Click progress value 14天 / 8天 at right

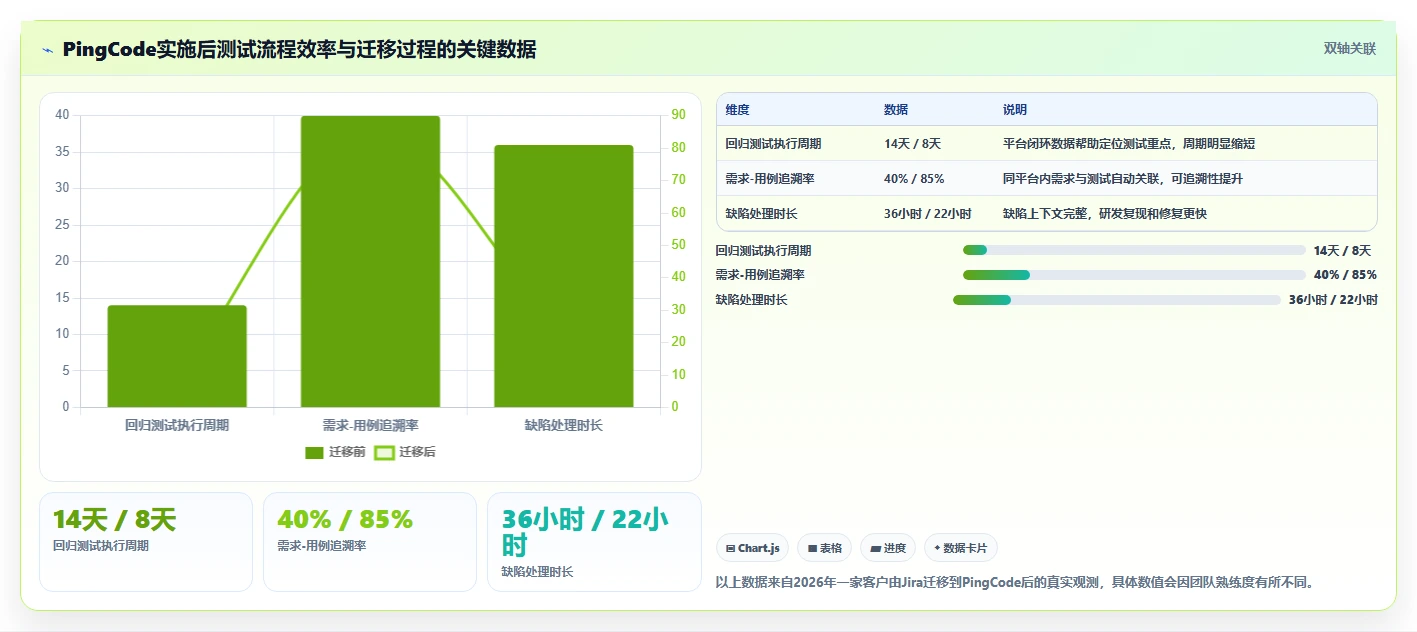1342,251
